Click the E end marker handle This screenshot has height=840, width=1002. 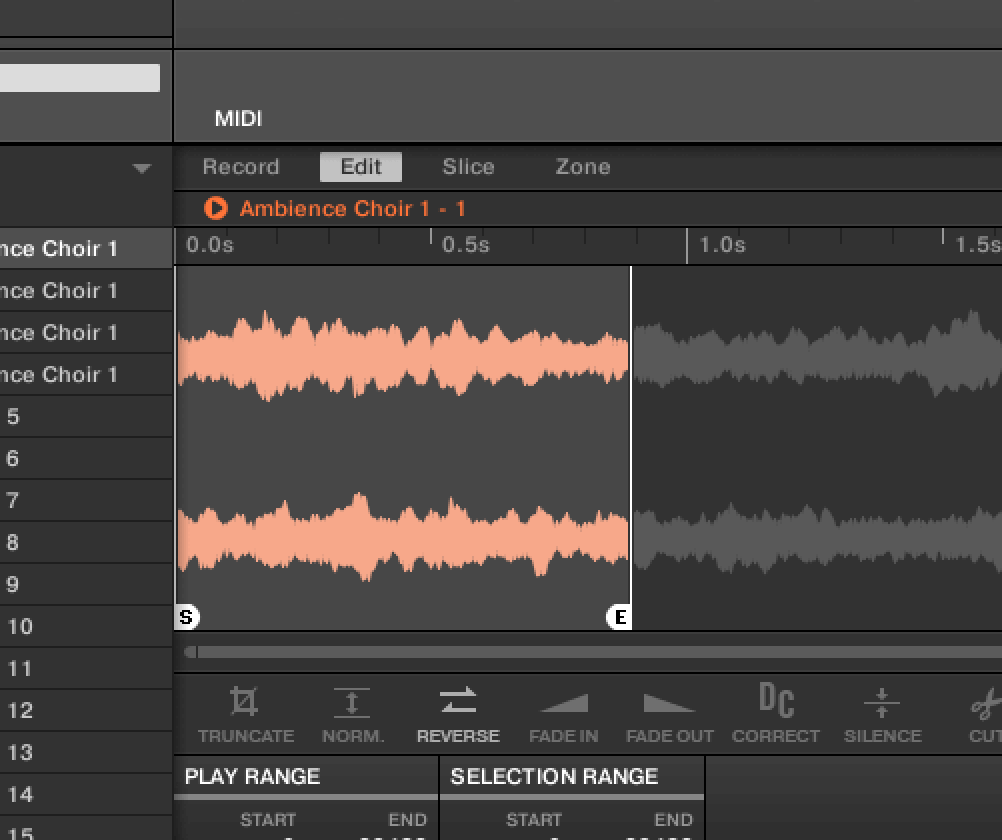pyautogui.click(x=619, y=617)
